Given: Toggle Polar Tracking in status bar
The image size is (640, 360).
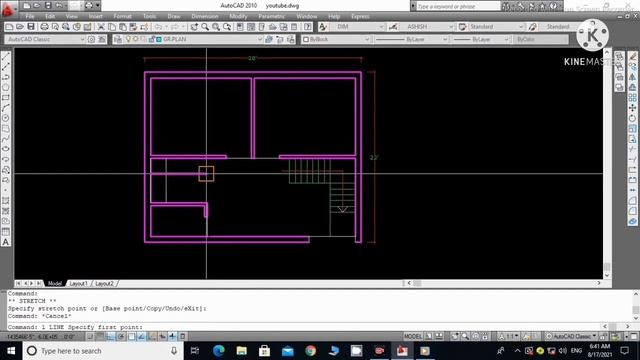Looking at the screenshot, I should (121, 336).
